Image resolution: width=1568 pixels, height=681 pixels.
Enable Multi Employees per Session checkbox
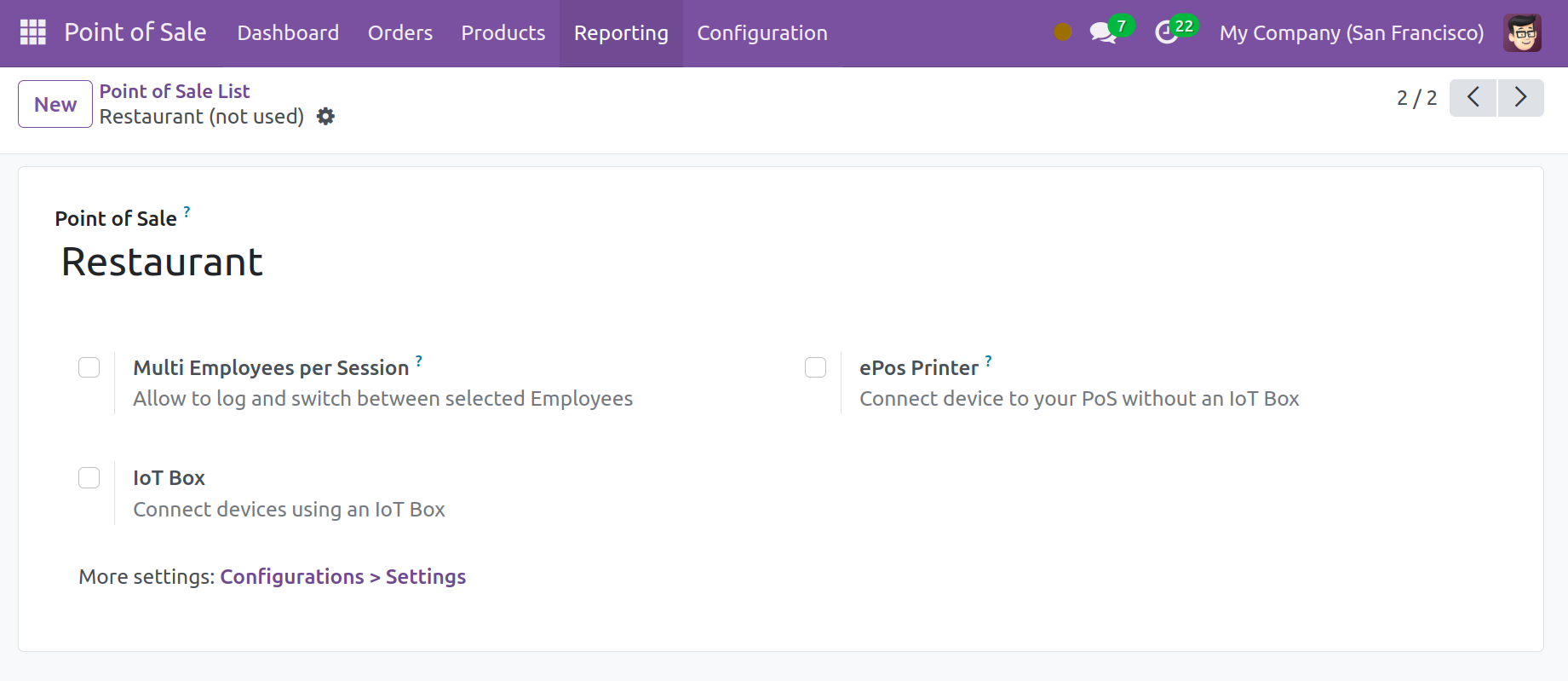coord(89,367)
